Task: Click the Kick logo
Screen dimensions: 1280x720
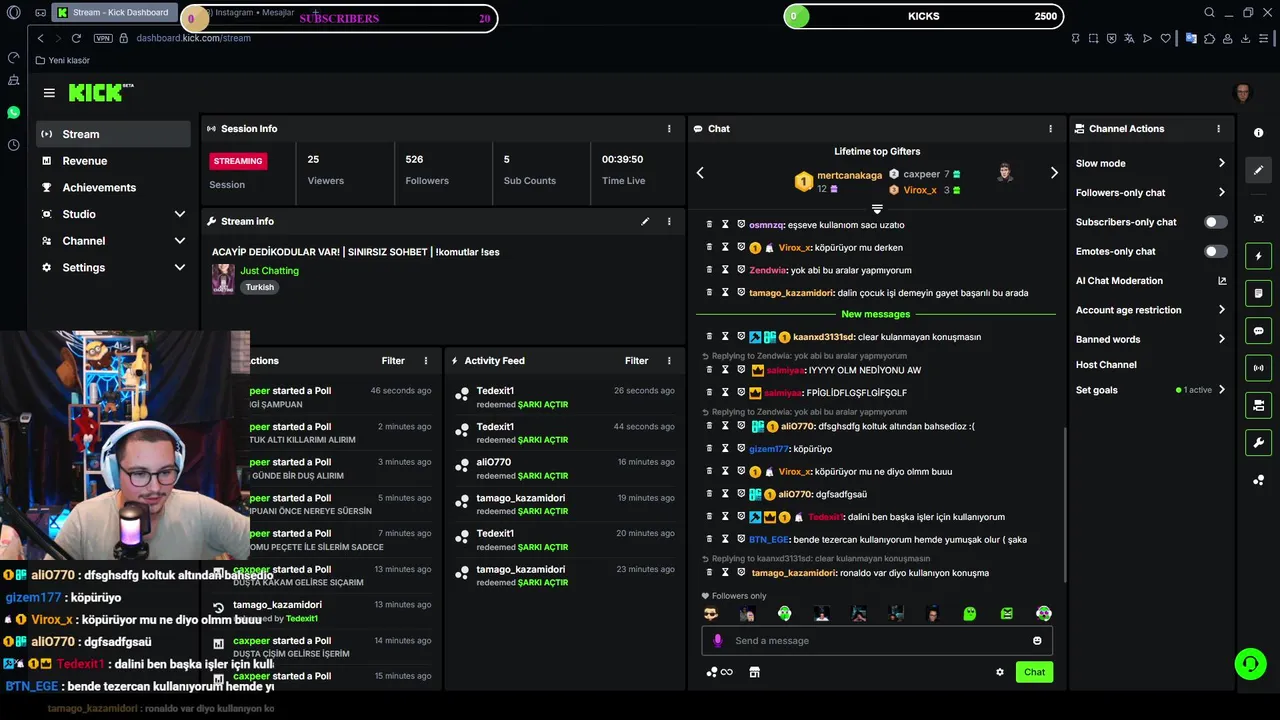Action: [100, 92]
